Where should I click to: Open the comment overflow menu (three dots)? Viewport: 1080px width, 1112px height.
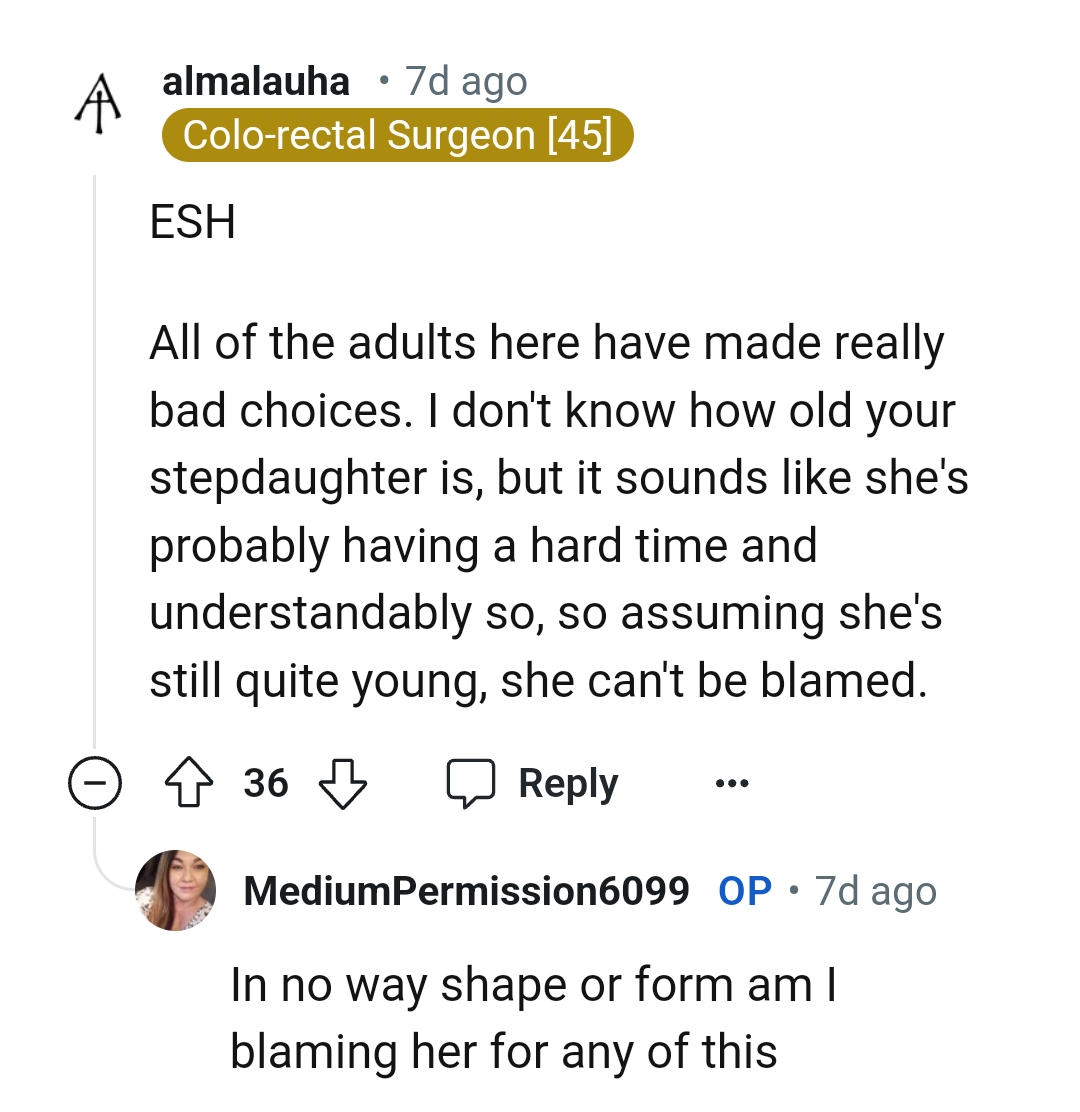tap(730, 783)
